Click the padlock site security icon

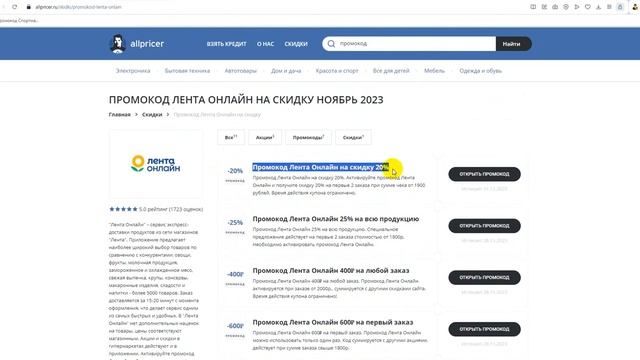tap(29, 7)
